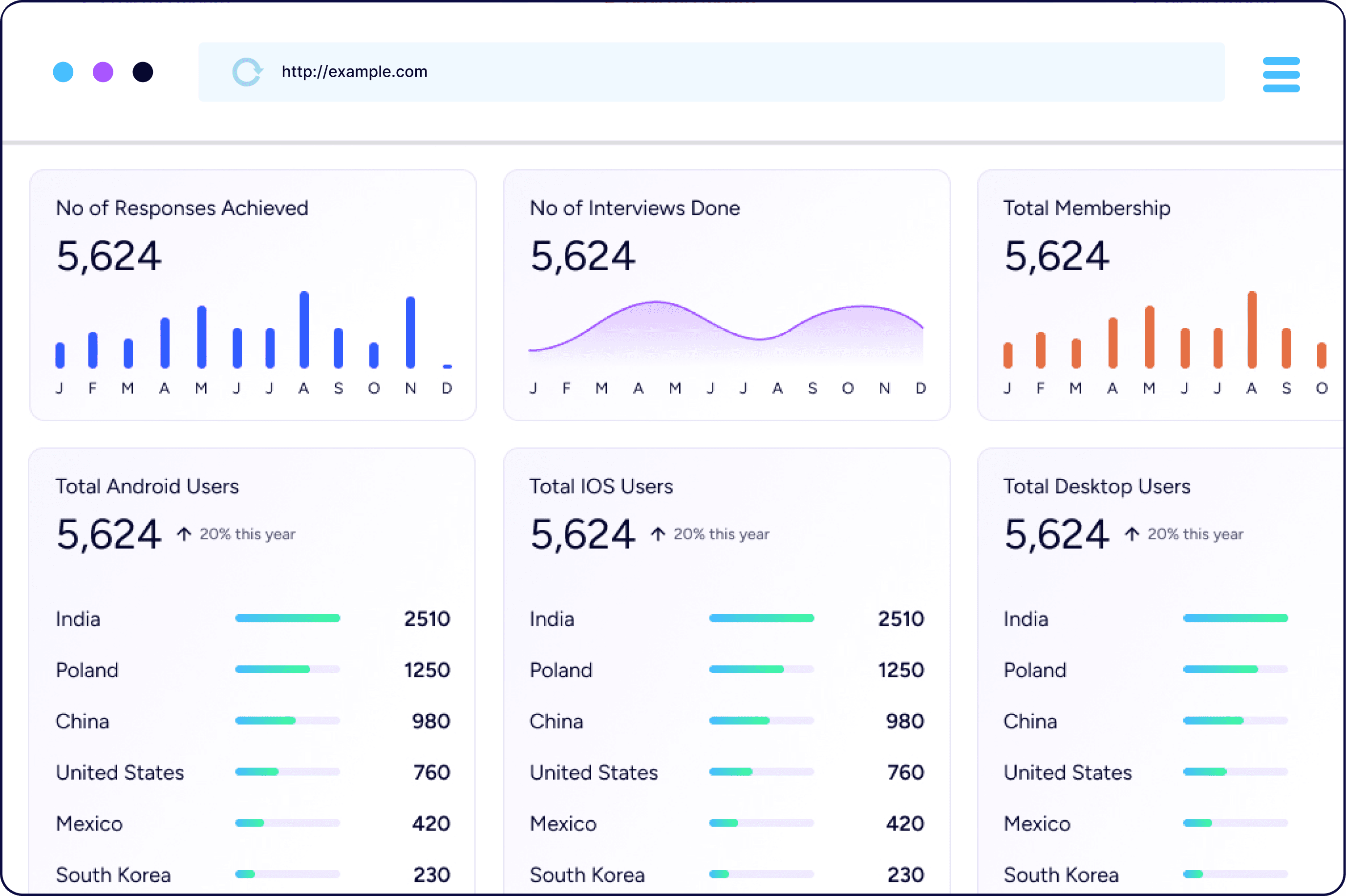This screenshot has width=1346, height=896.
Task: Click value 980 for China in Android card
Action: (x=431, y=721)
